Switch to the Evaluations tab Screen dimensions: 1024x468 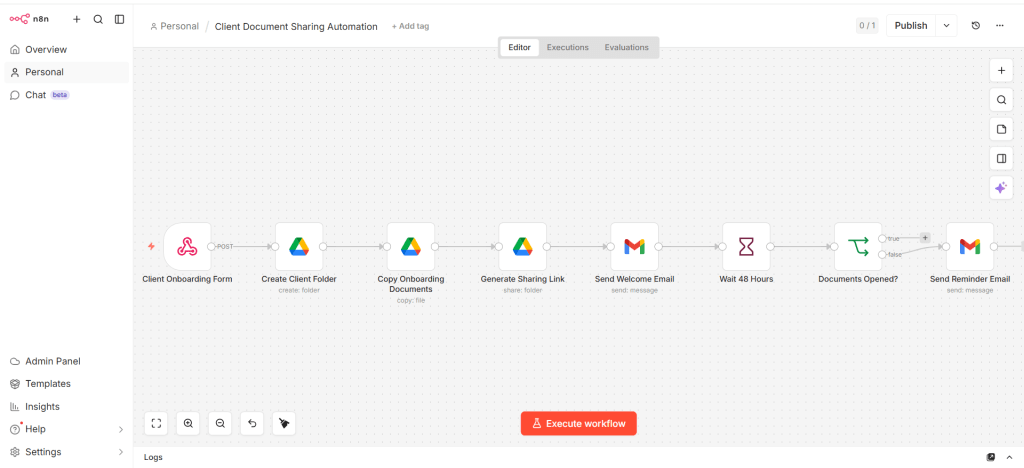626,48
